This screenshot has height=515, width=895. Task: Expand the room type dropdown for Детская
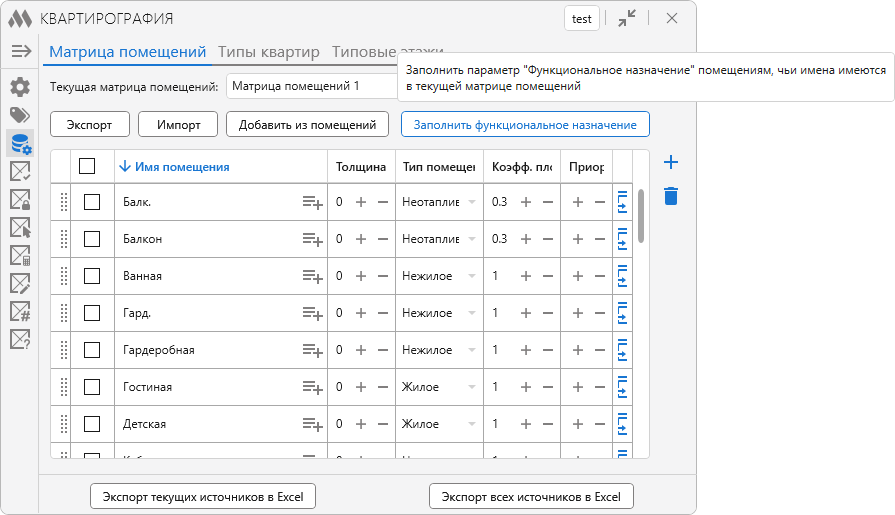click(471, 424)
